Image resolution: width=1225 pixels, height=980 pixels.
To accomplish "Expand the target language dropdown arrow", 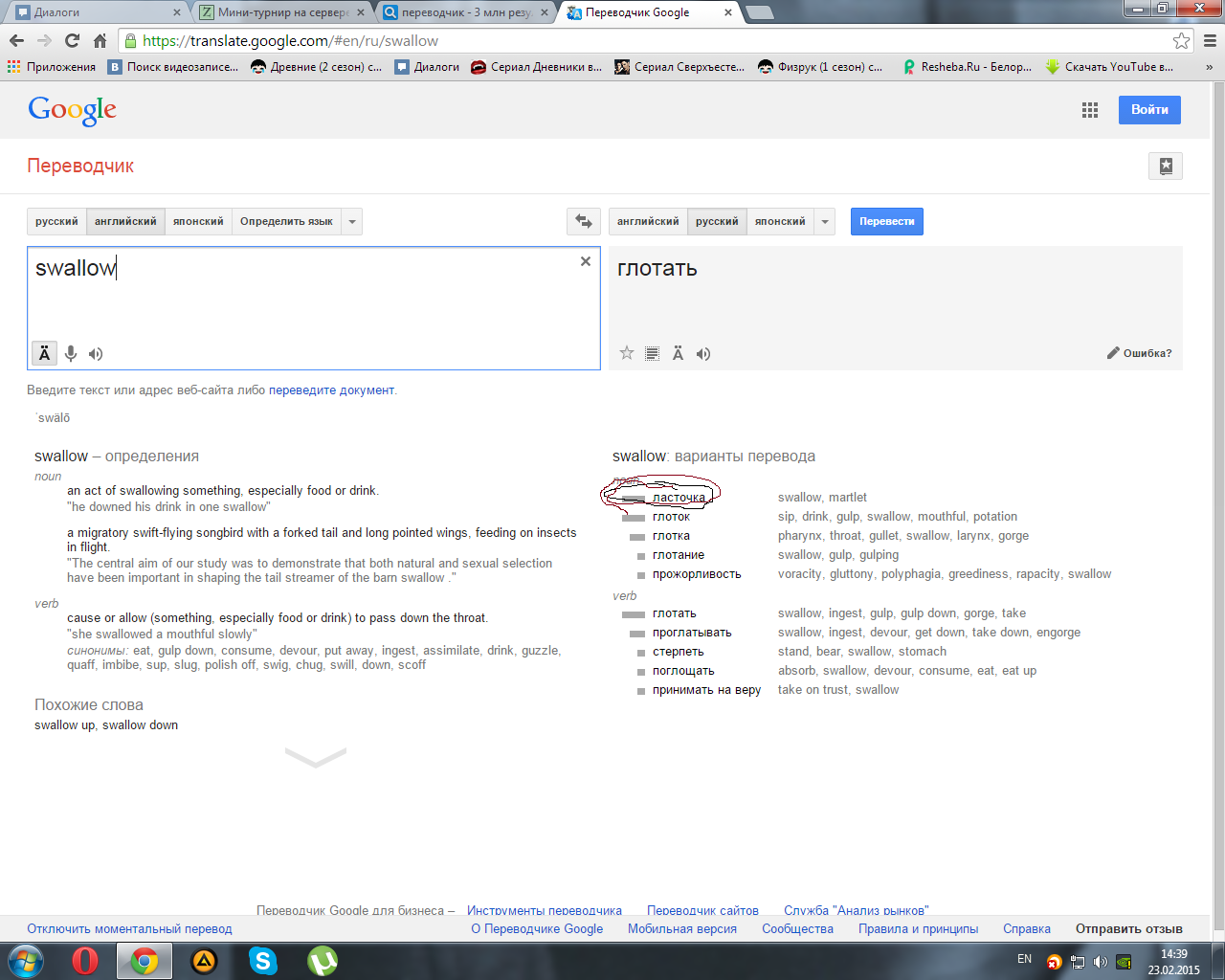I will pos(825,221).
